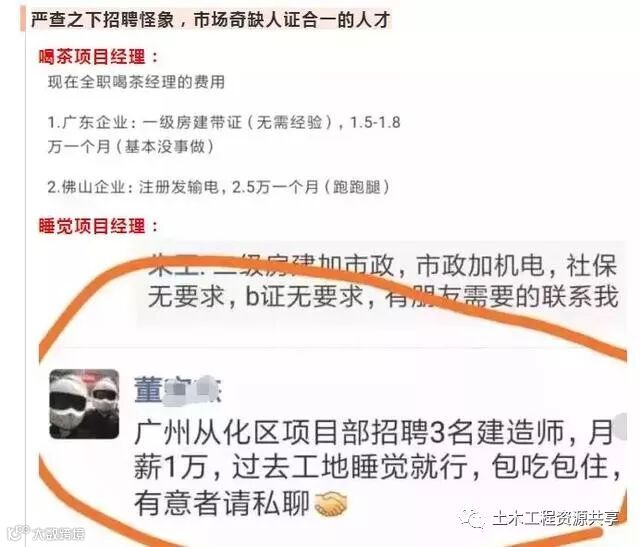
Task: Click the 广州从化区项目部招聘 message text
Action: 373,431
